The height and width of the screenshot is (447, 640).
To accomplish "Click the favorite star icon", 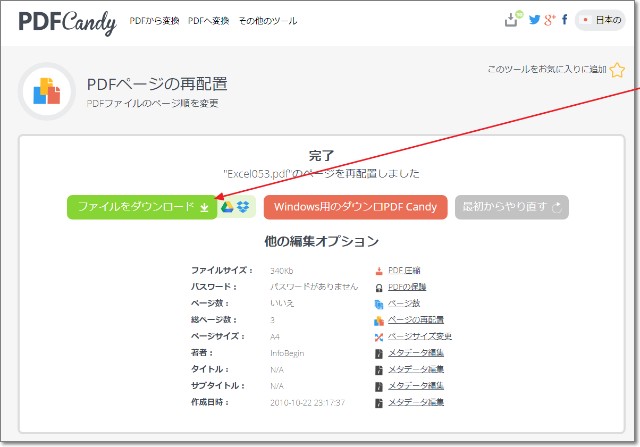I will point(617,70).
